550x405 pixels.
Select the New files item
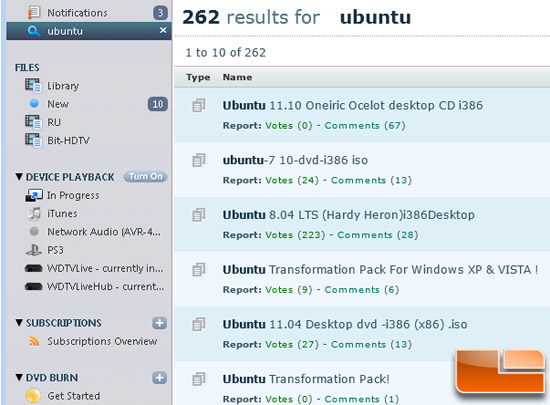point(58,104)
